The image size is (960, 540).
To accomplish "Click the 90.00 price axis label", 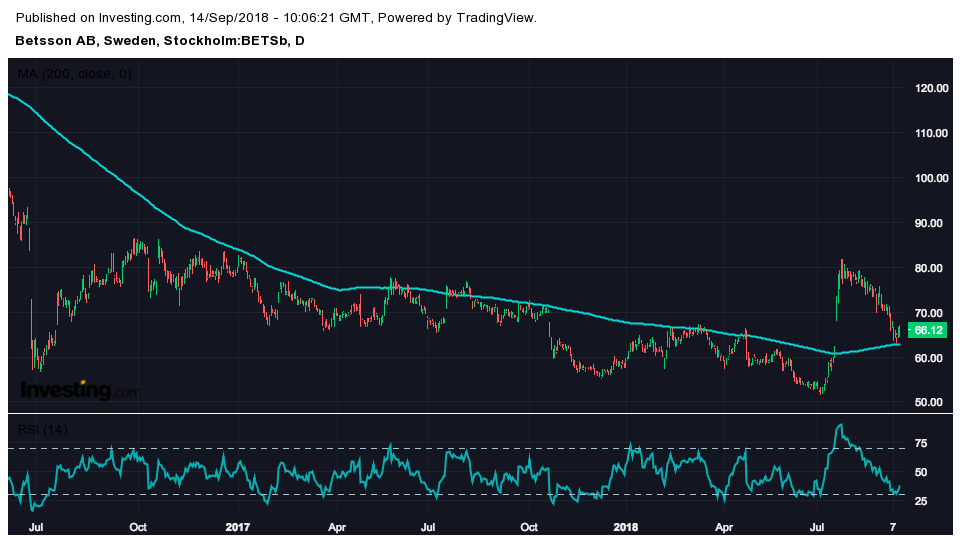I will tap(931, 223).
